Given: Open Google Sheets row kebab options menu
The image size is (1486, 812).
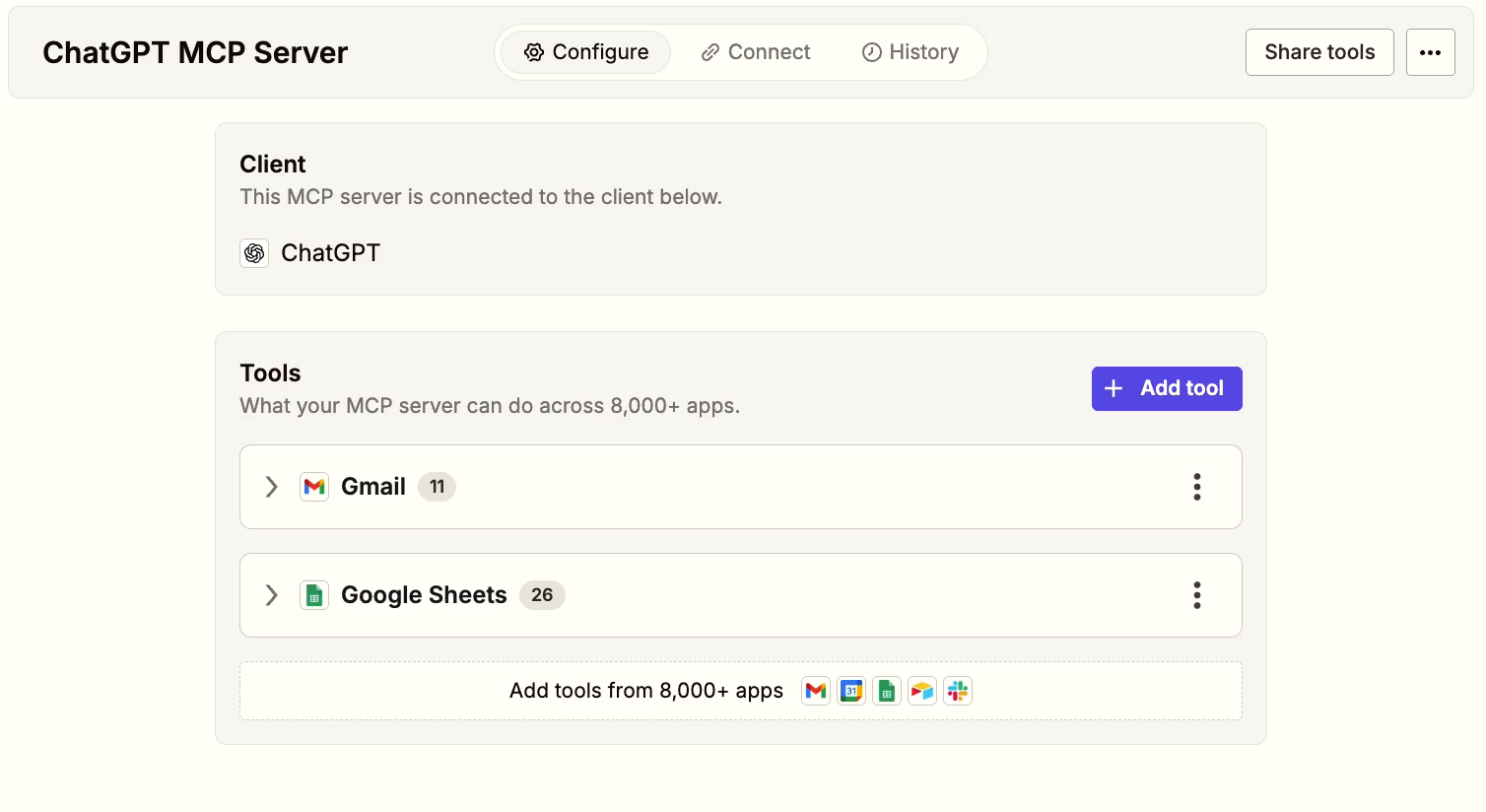Looking at the screenshot, I should click(x=1197, y=595).
